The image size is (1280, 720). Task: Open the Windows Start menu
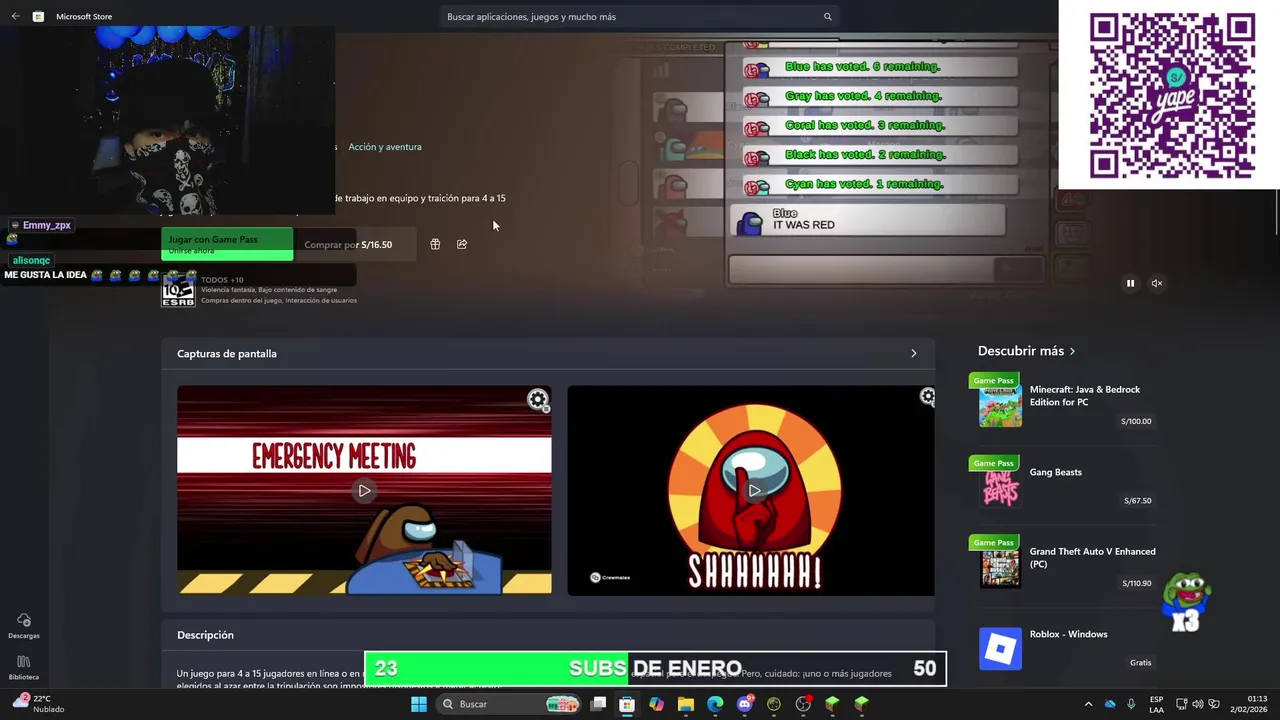point(419,704)
